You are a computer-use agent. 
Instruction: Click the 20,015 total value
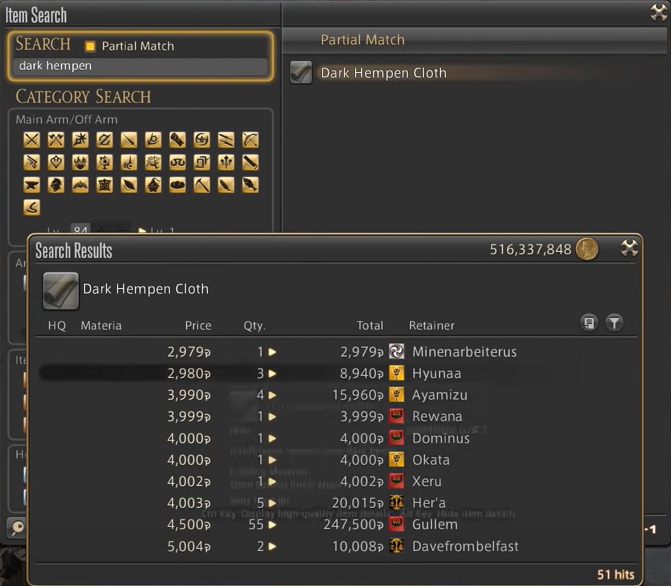[358, 503]
